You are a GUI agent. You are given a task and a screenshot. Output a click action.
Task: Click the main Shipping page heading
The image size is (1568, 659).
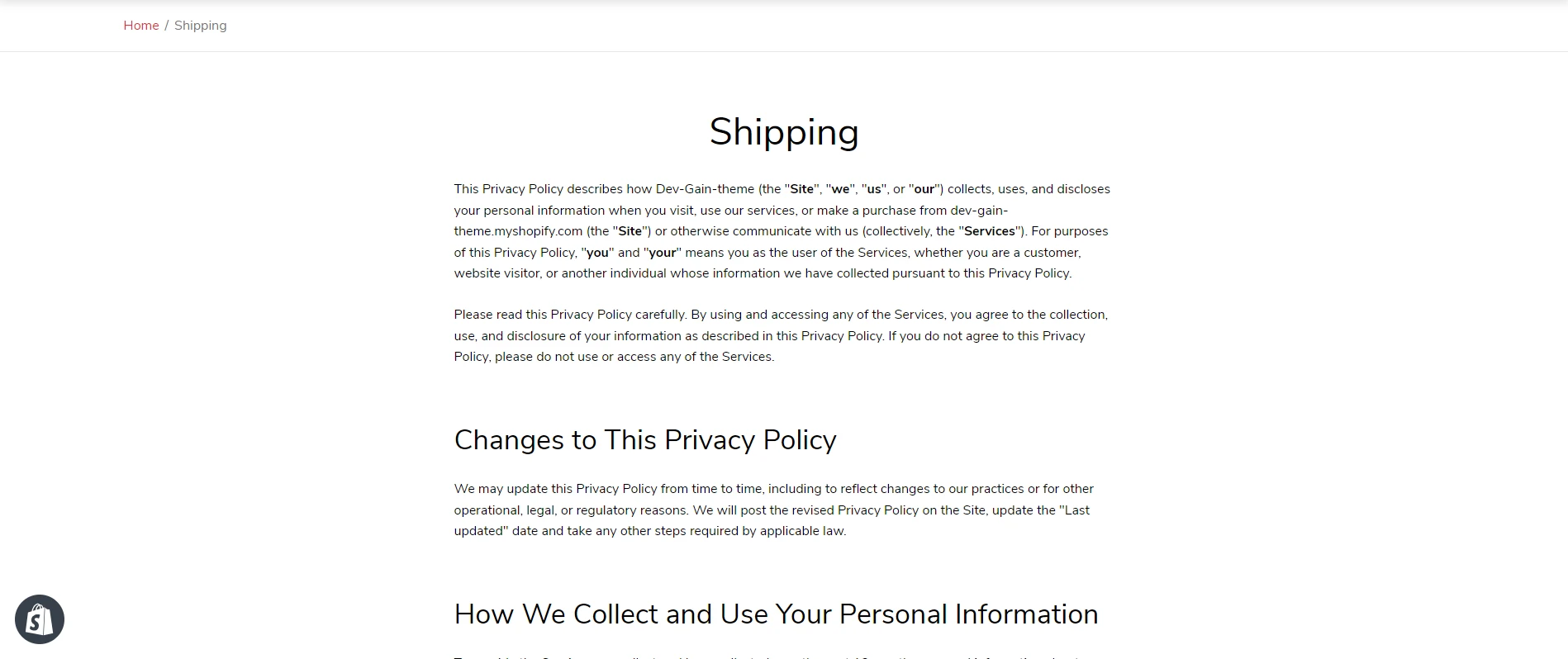click(784, 132)
